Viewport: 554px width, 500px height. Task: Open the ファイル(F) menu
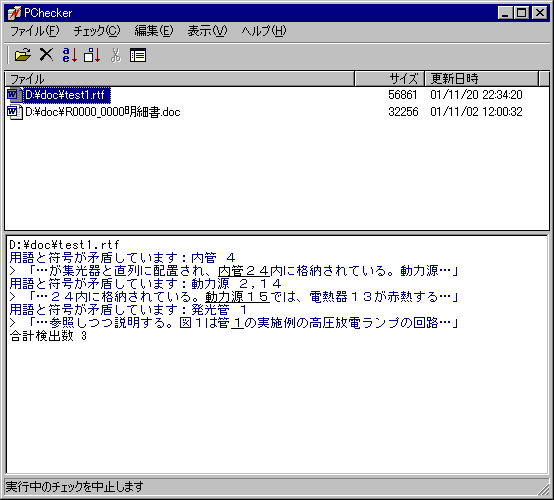pos(35,31)
